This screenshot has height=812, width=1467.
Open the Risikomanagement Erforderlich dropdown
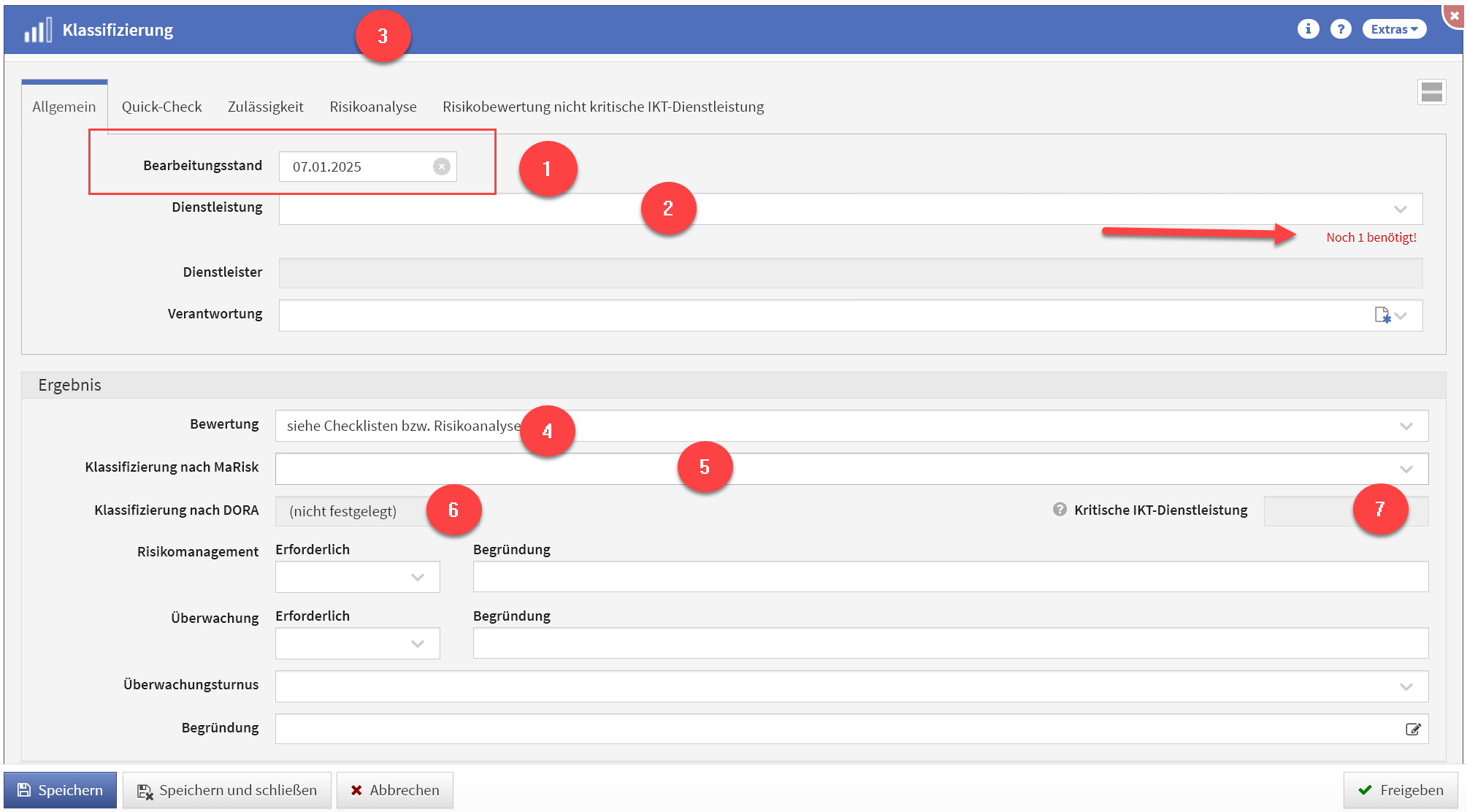(417, 578)
